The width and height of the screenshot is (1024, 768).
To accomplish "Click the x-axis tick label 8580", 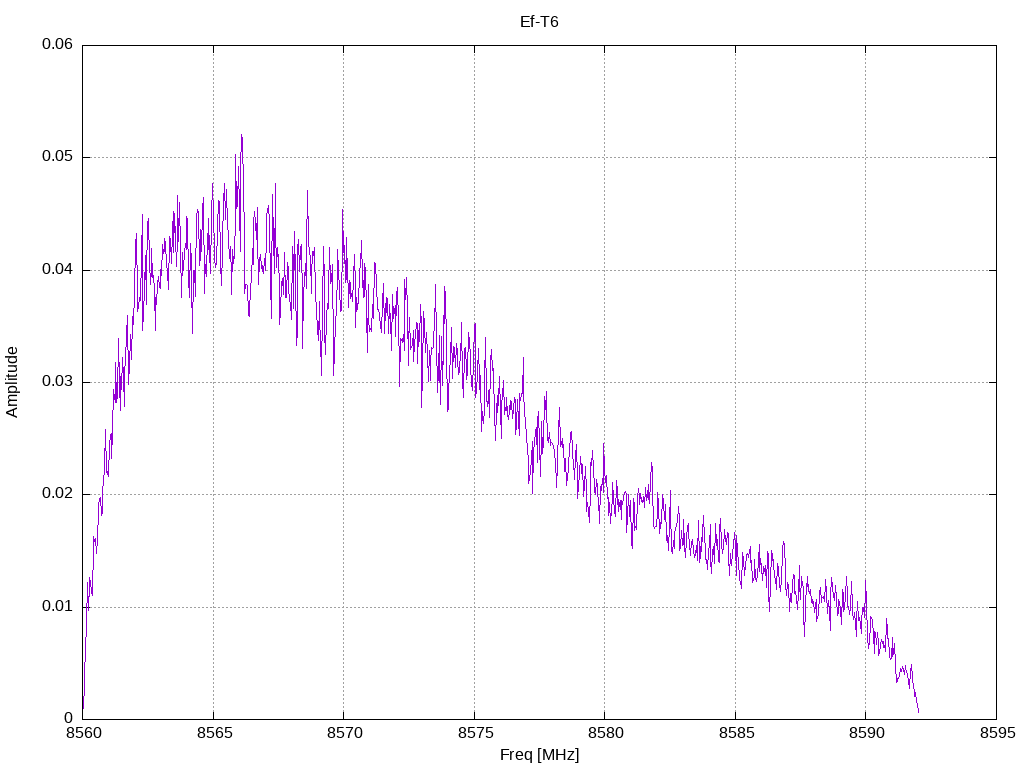I will tap(605, 733).
